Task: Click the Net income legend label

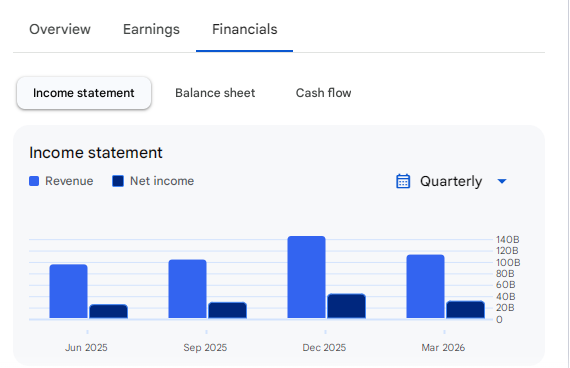Action: pos(162,181)
